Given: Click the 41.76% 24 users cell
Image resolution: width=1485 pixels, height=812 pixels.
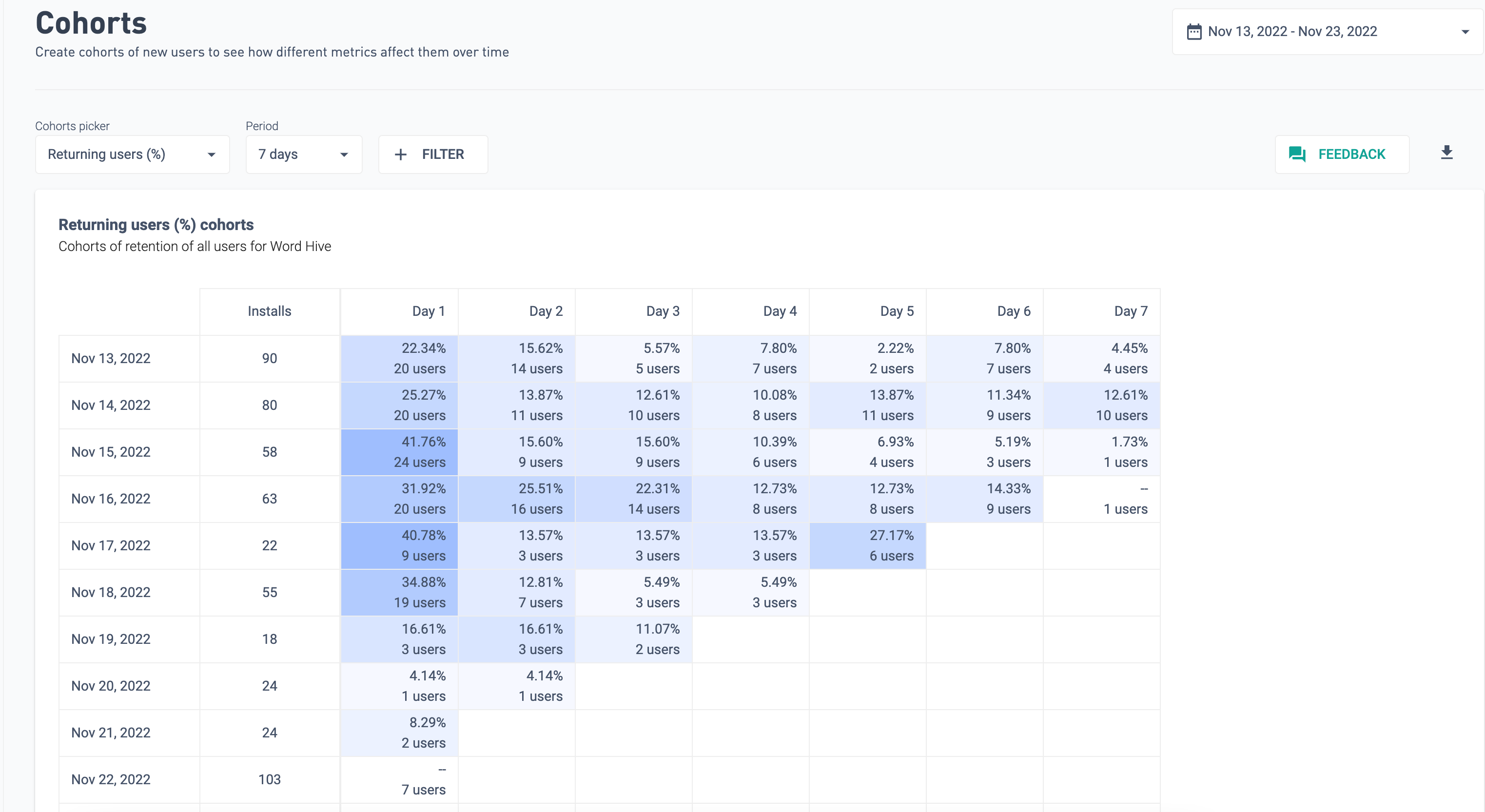Looking at the screenshot, I should 399,452.
